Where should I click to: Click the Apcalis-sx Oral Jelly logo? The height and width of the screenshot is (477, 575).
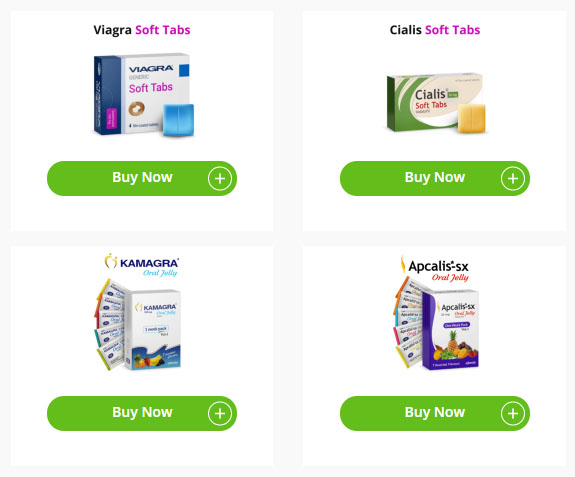click(435, 269)
